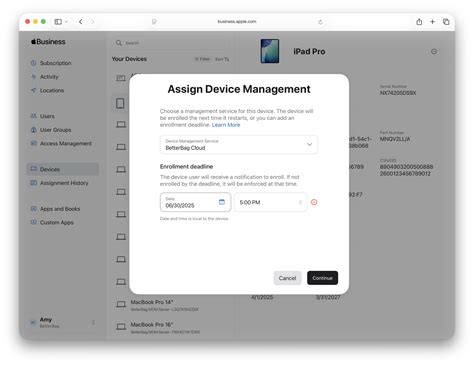Click the Apps and Books sidebar icon
The height and width of the screenshot is (365, 474).
(33, 209)
